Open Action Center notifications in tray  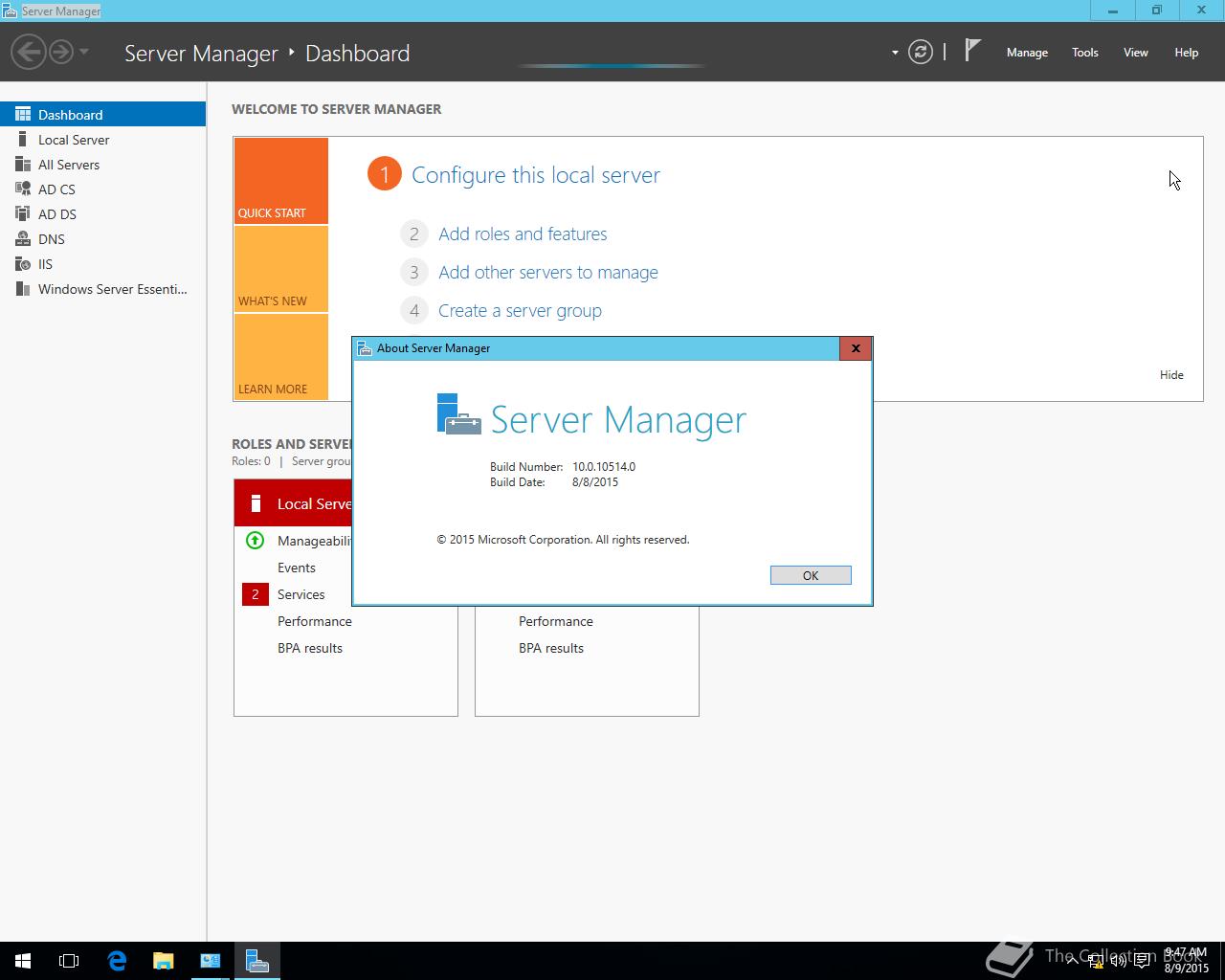pos(1142,961)
